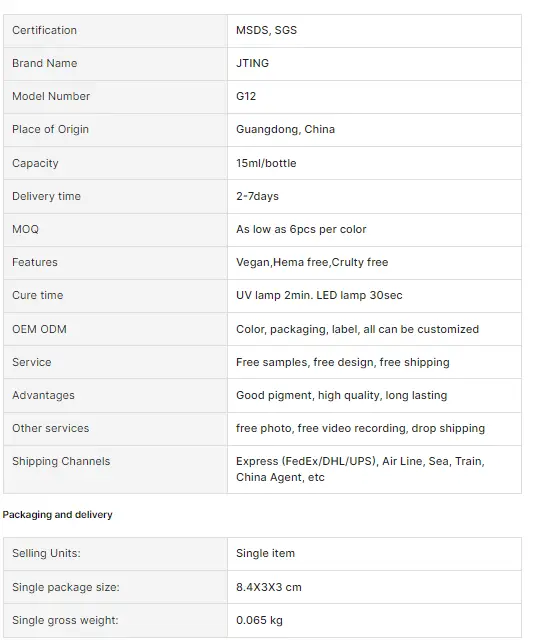The height and width of the screenshot is (644, 533).
Task: Select the 8.4X3X3 cm package size
Action: 269,587
